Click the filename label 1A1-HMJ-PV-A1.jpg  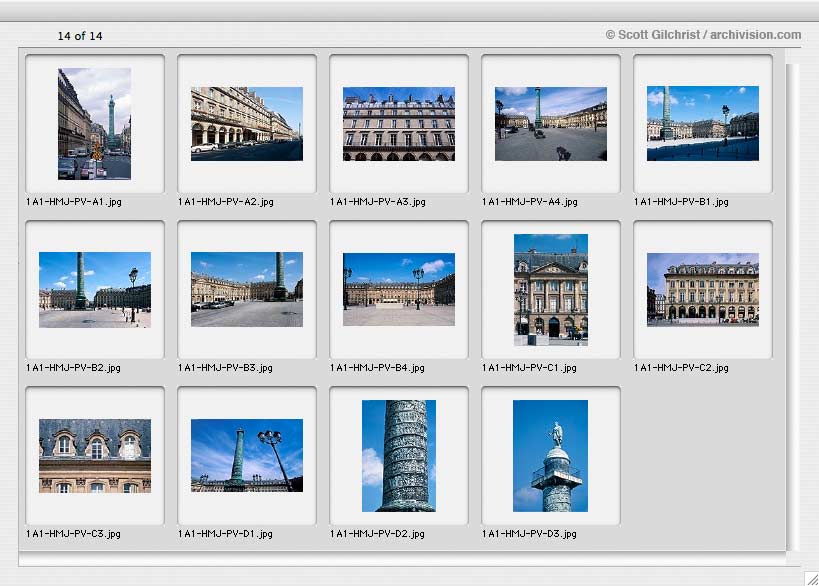(x=74, y=202)
